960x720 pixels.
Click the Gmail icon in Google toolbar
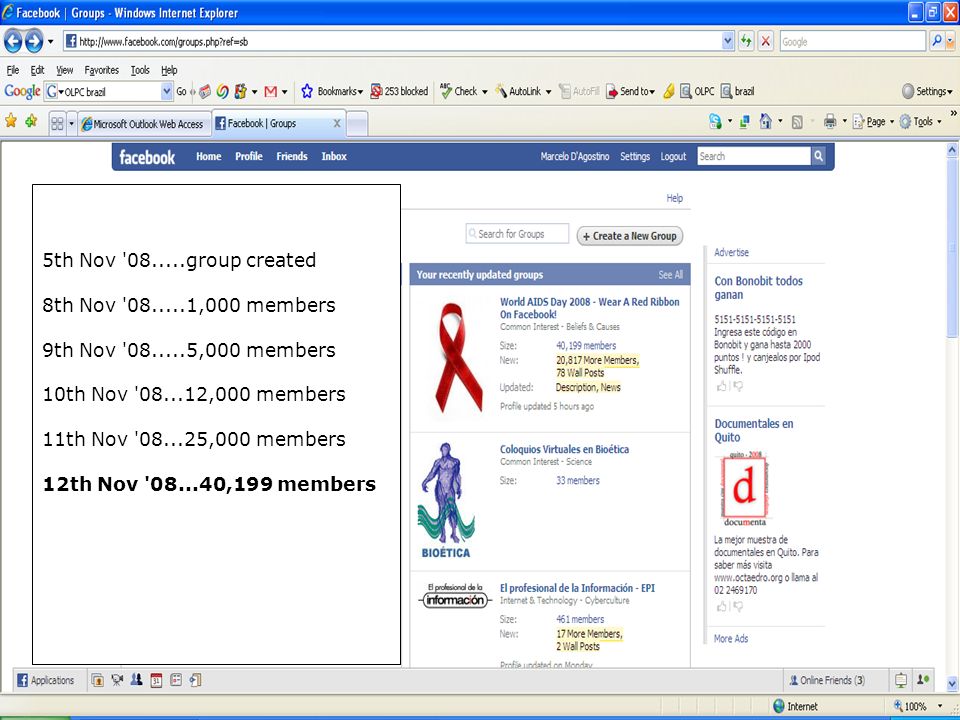pos(271,92)
